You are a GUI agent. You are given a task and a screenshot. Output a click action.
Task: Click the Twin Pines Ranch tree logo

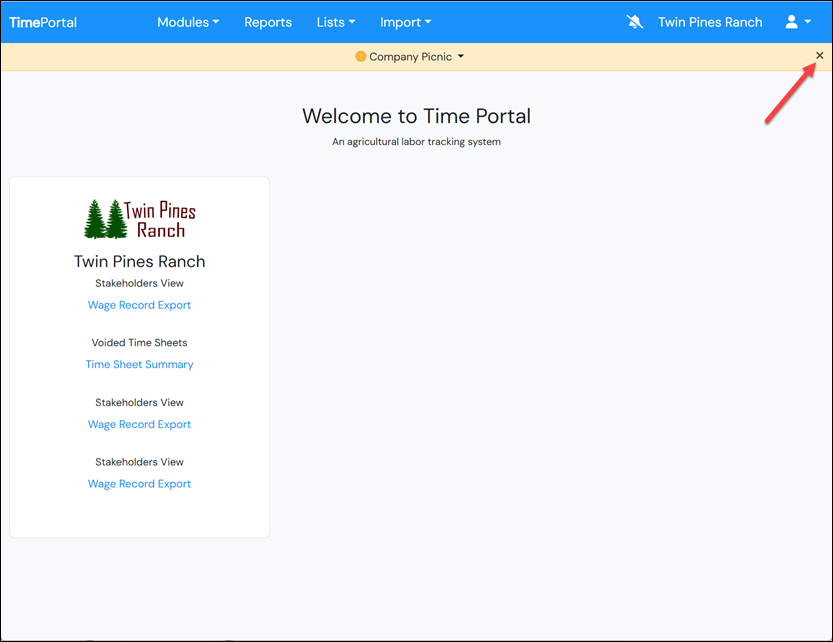pyautogui.click(x=140, y=219)
